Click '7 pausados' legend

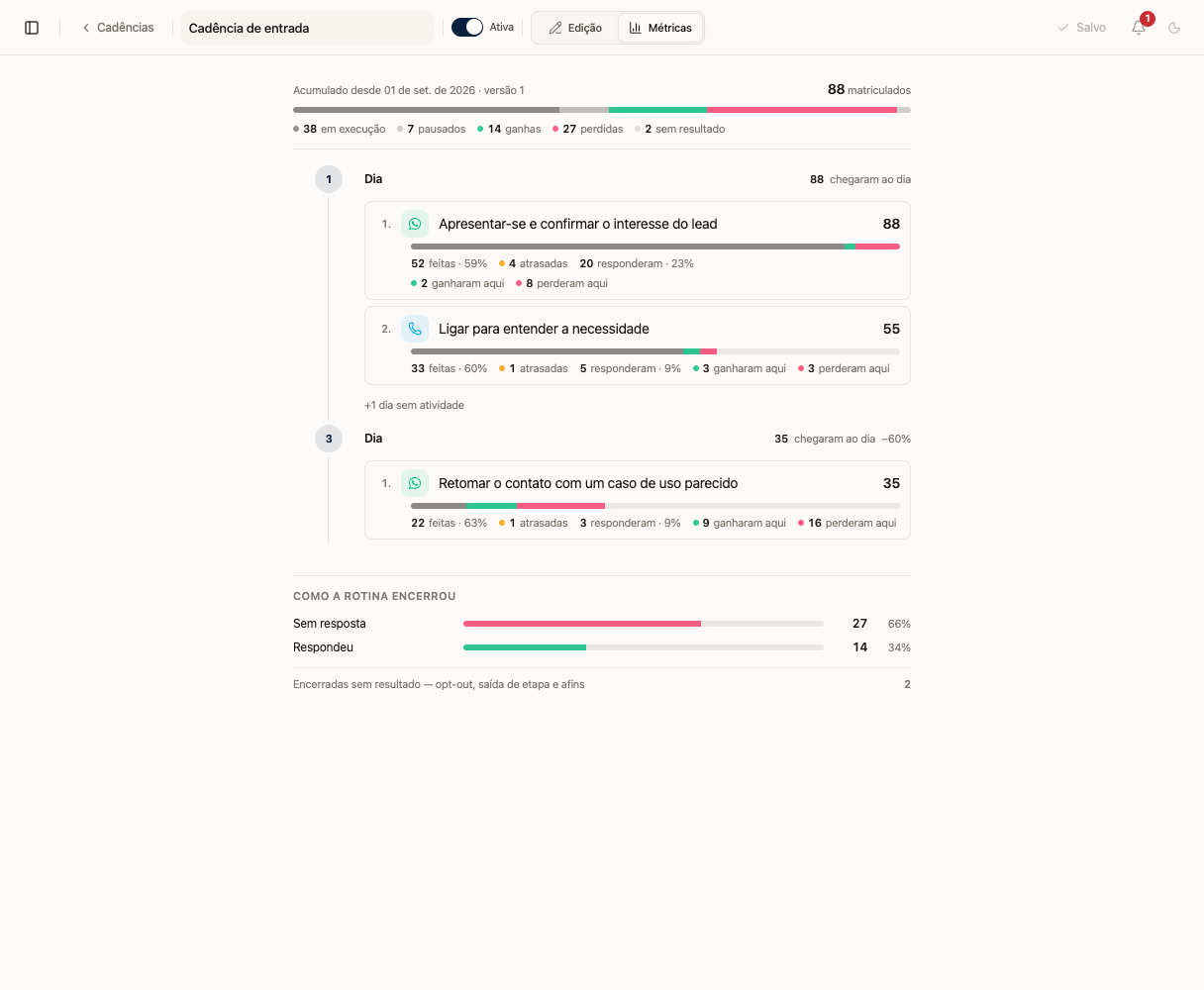click(x=432, y=129)
